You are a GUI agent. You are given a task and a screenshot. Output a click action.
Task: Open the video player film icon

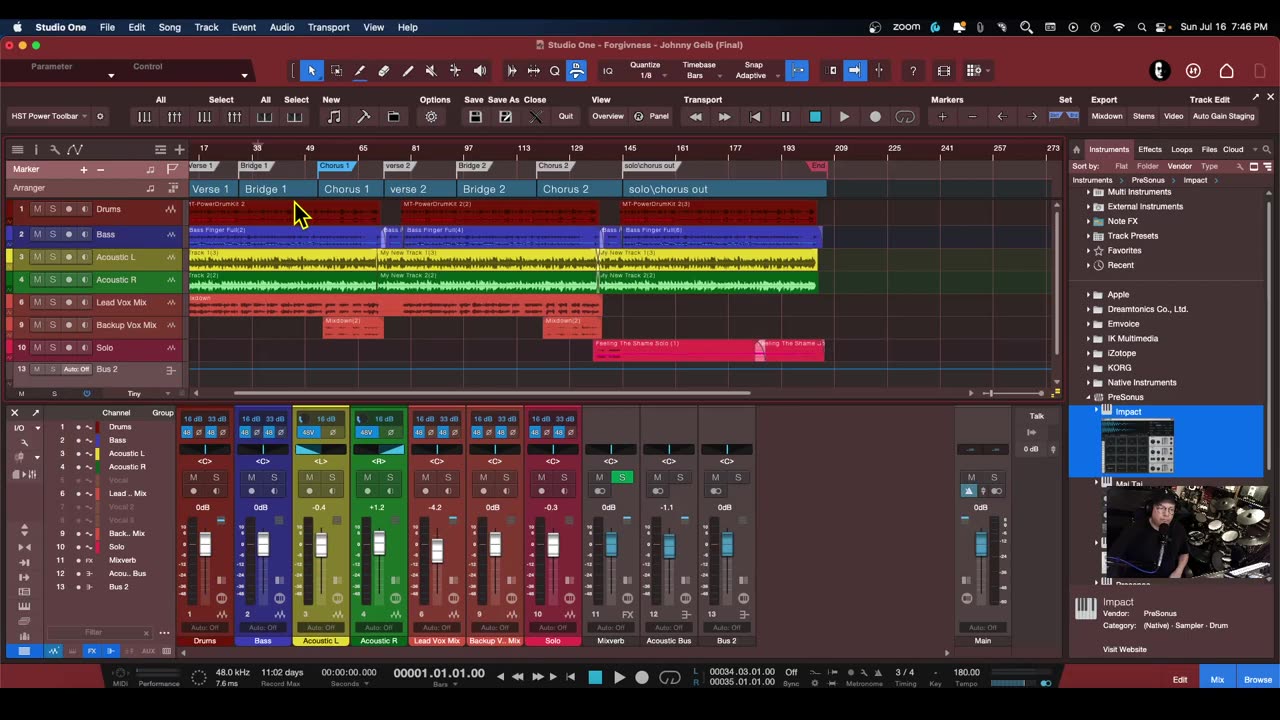coord(944,71)
